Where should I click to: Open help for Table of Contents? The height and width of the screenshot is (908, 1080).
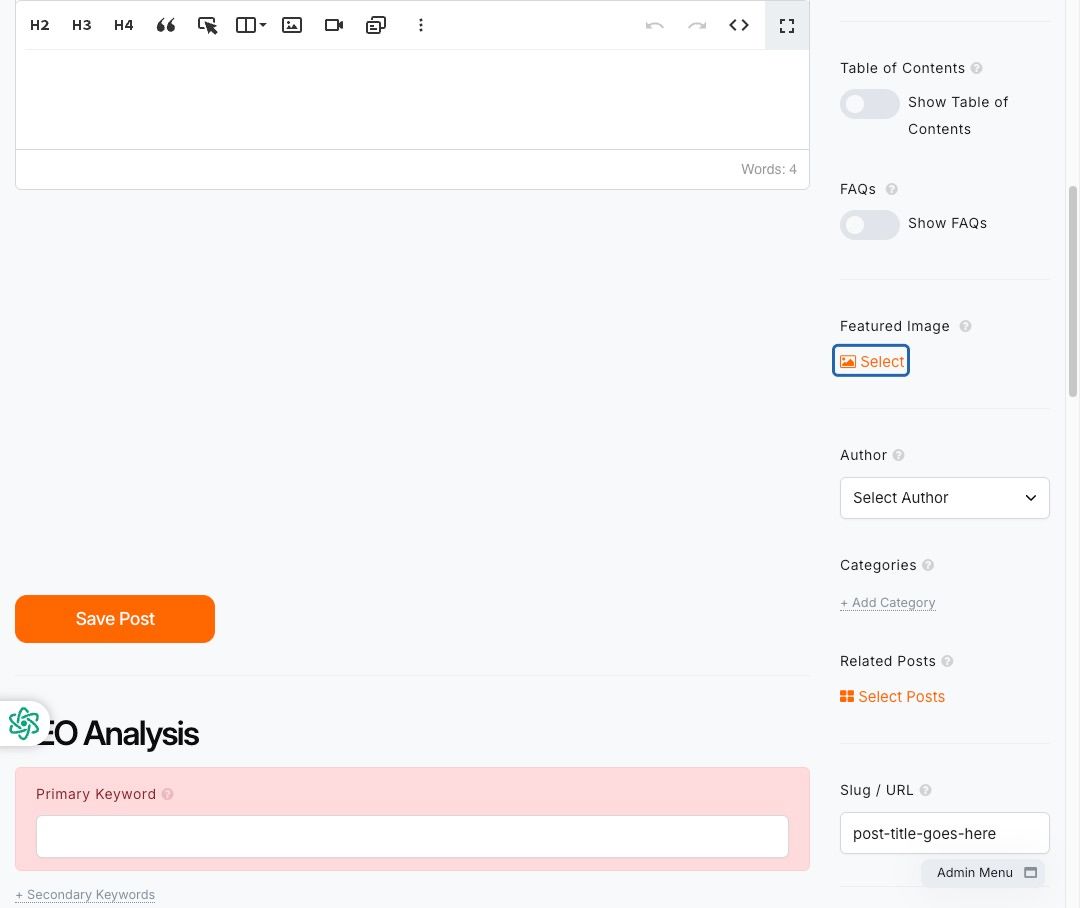click(977, 68)
